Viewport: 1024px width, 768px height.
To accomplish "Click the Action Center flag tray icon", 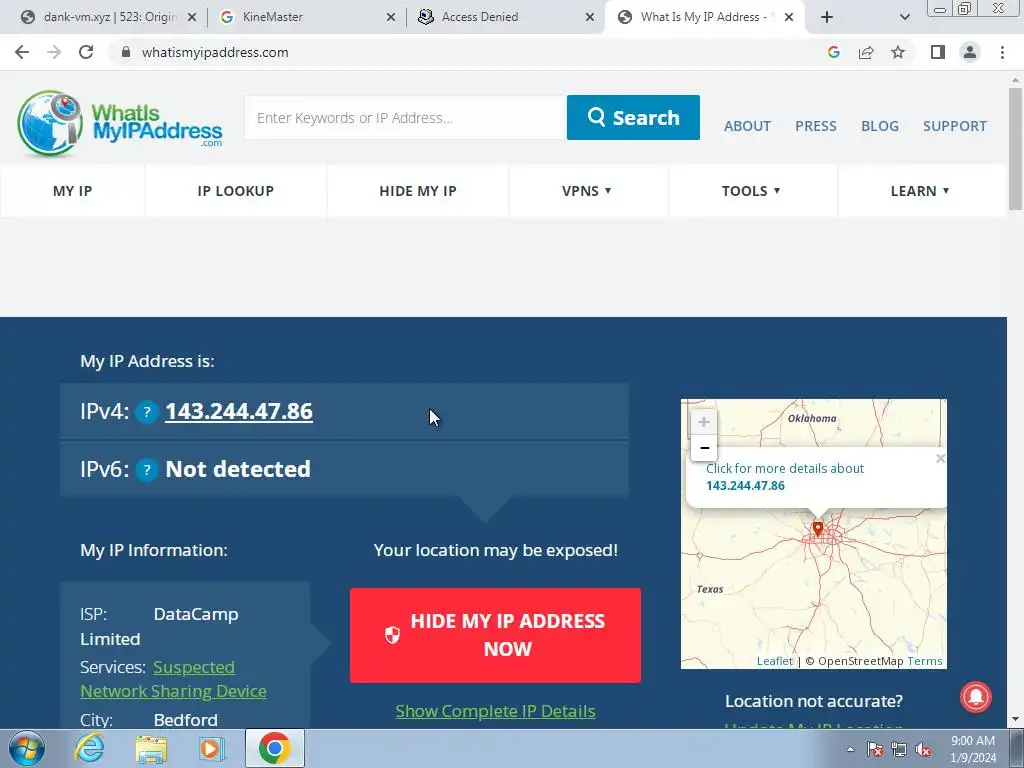I will (875, 749).
